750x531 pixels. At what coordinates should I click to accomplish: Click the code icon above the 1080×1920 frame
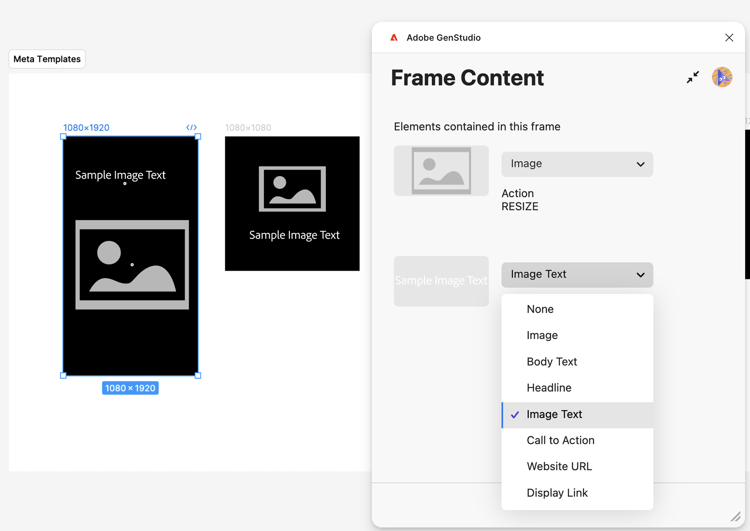pos(191,127)
